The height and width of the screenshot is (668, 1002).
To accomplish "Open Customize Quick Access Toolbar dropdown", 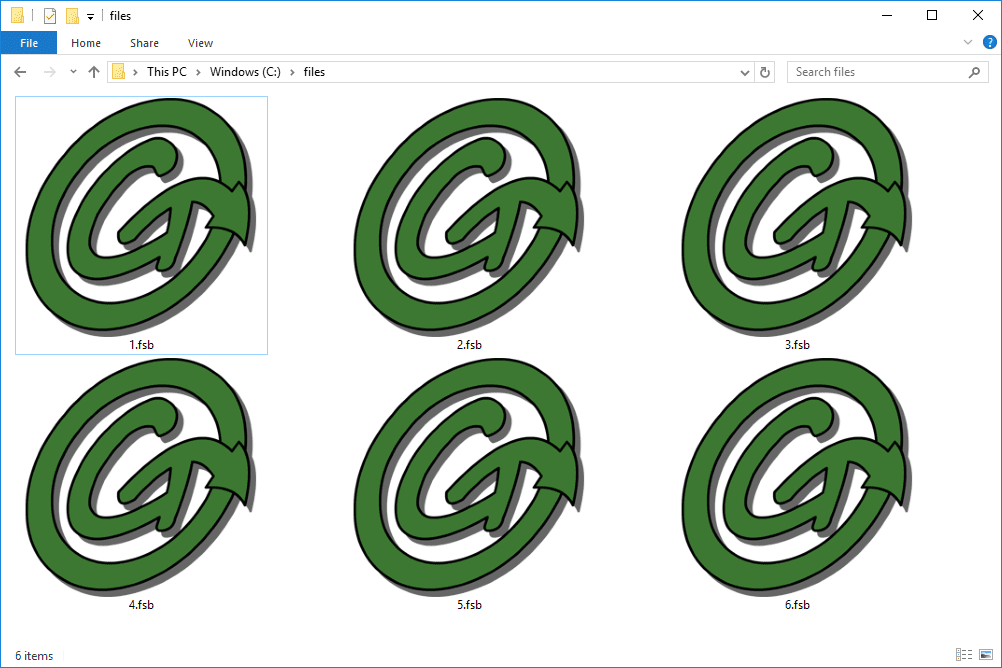I will pyautogui.click(x=91, y=17).
